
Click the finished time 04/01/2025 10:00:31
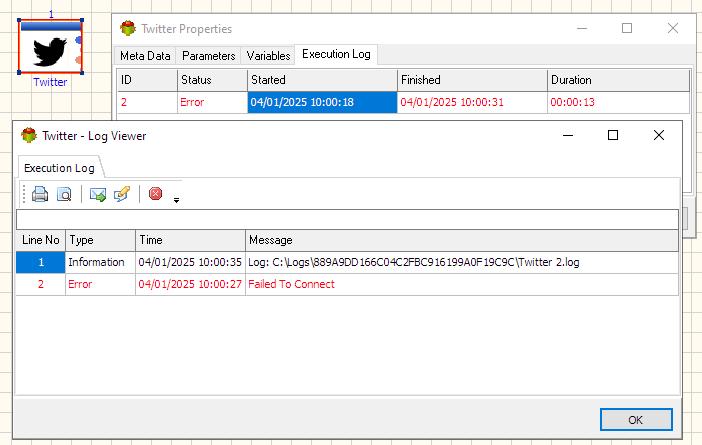tap(452, 103)
